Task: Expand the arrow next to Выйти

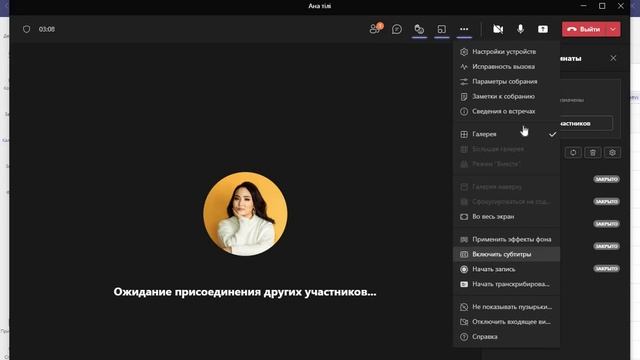Action: tap(613, 29)
